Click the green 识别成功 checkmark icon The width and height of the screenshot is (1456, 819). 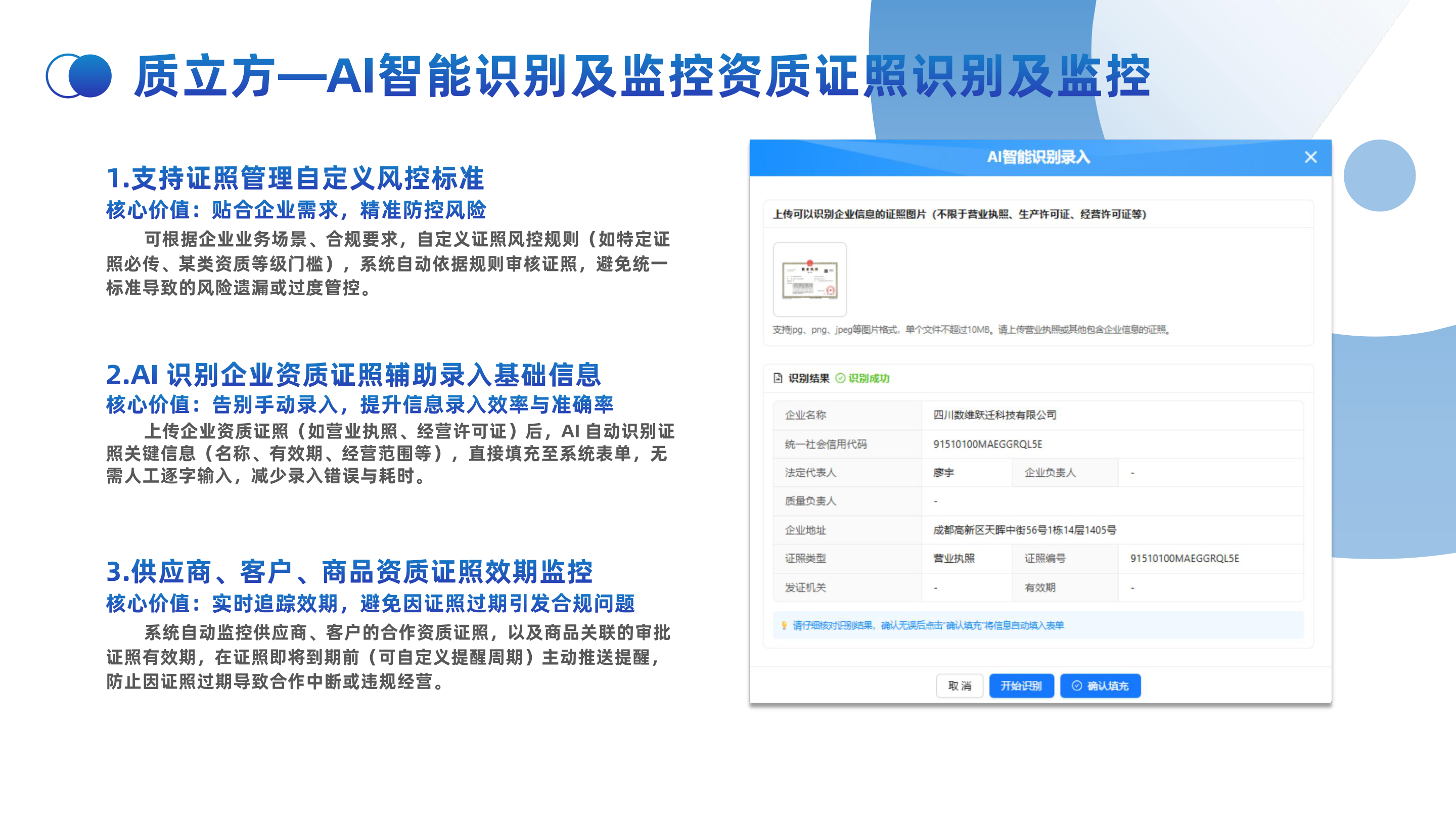(840, 378)
